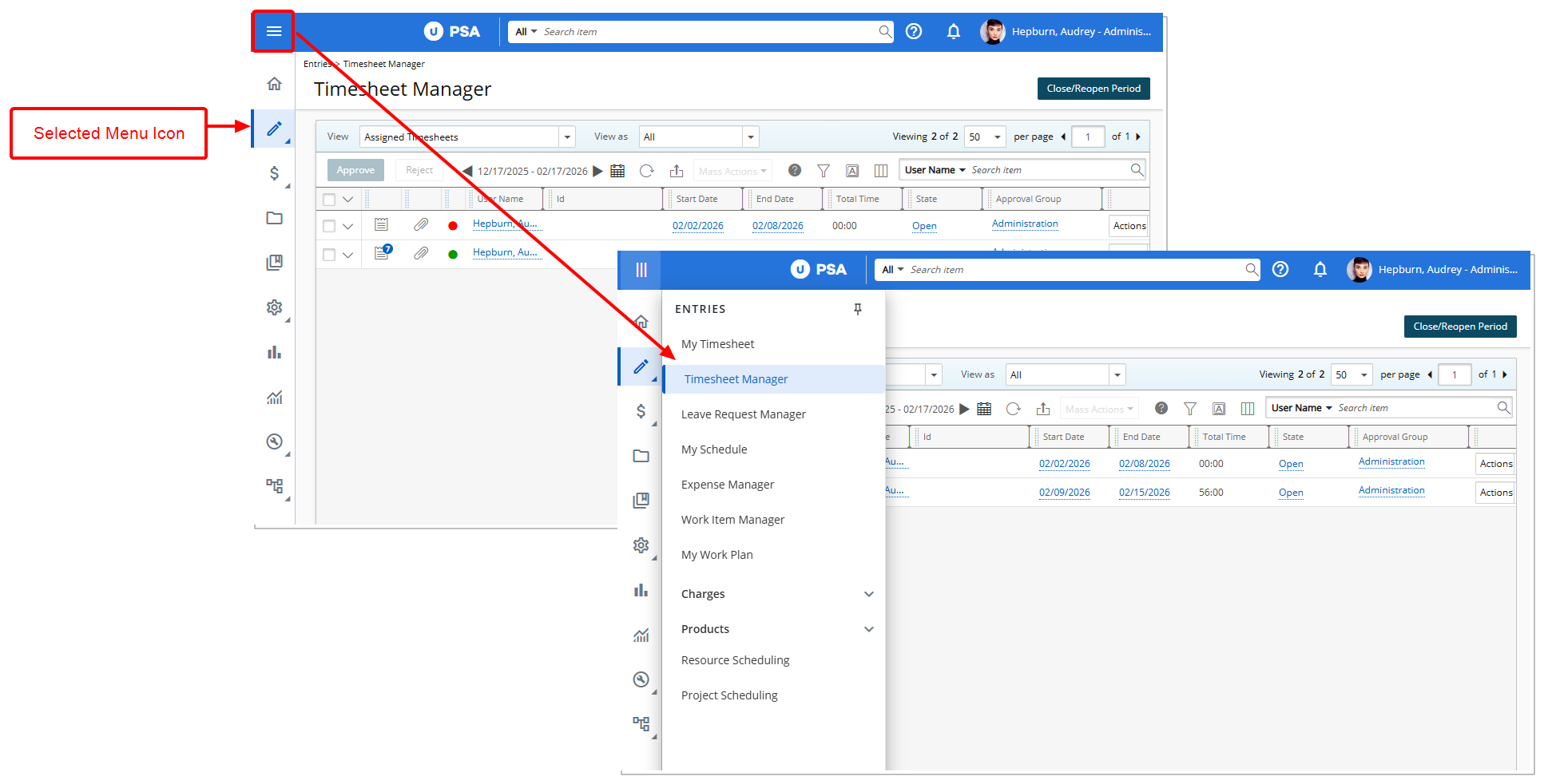Click the paperclip attachment icon on first row
Viewport: 1544px width, 784px height.
[421, 224]
